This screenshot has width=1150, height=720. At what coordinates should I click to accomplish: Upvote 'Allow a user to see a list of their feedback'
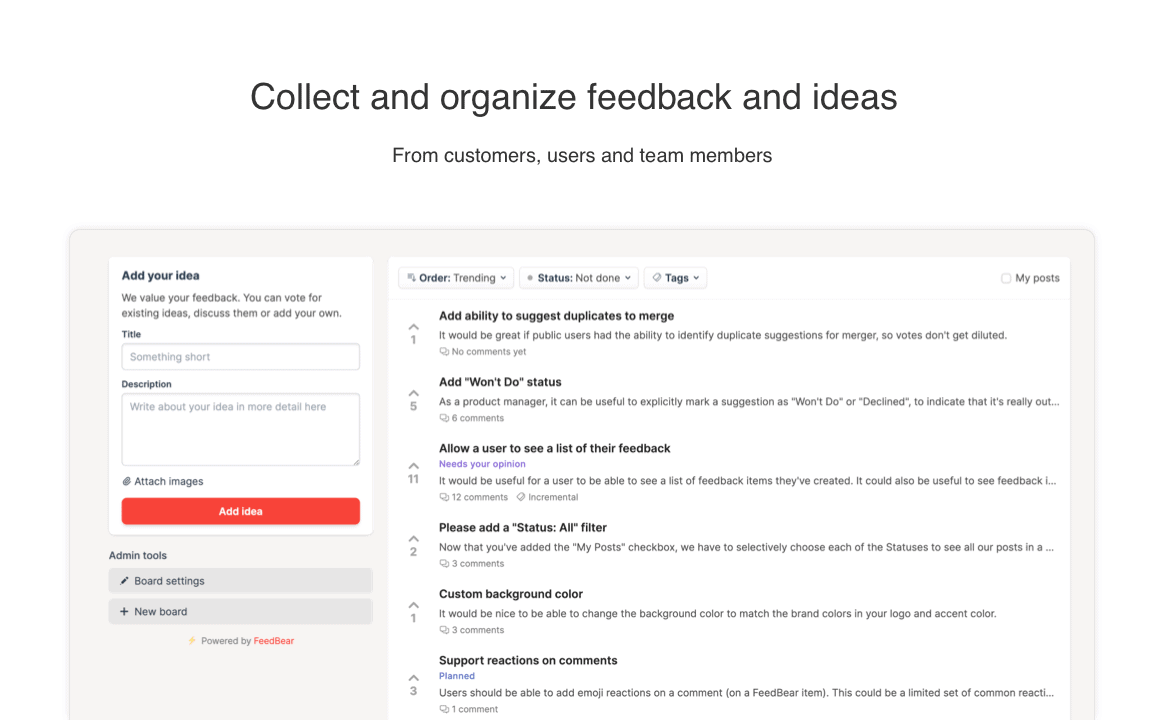[x=414, y=466]
